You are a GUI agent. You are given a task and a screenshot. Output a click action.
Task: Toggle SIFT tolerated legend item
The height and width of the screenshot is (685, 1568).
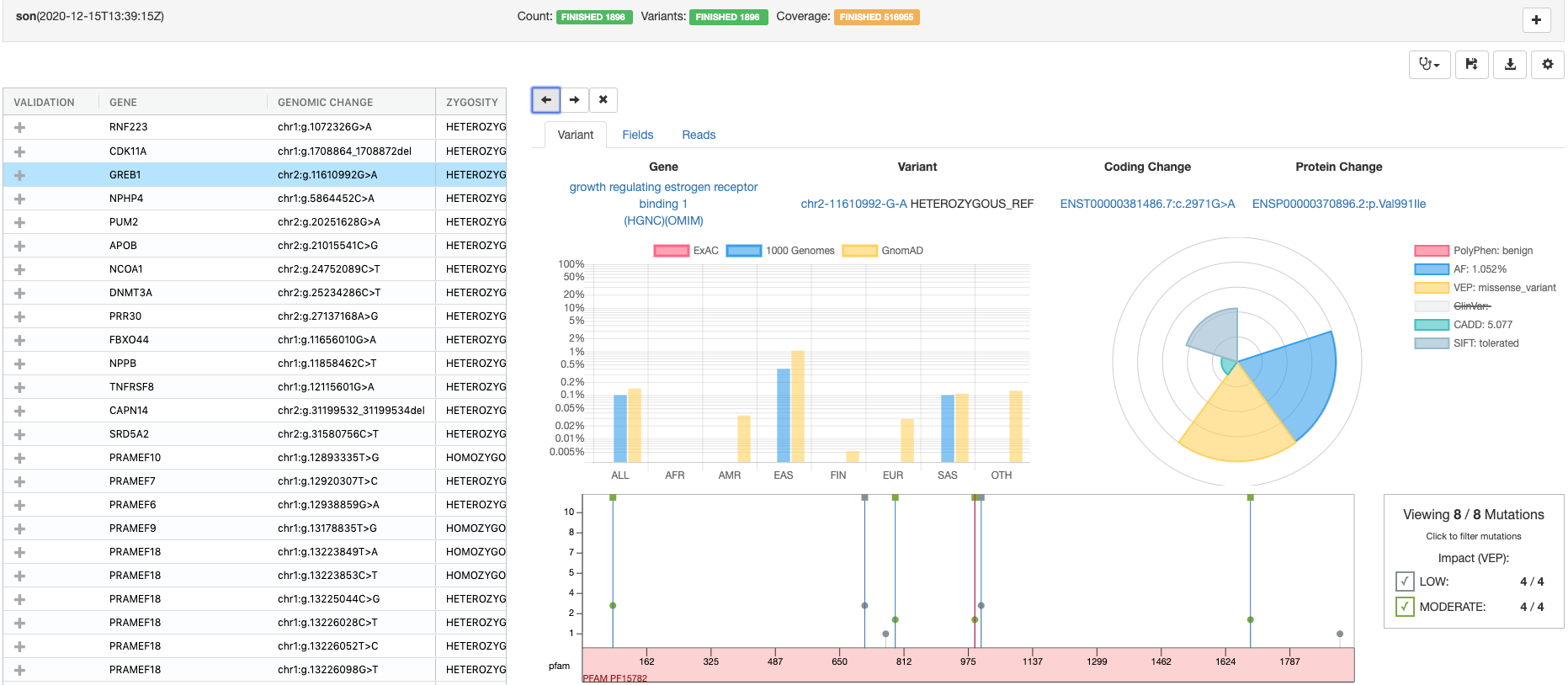pos(1467,343)
